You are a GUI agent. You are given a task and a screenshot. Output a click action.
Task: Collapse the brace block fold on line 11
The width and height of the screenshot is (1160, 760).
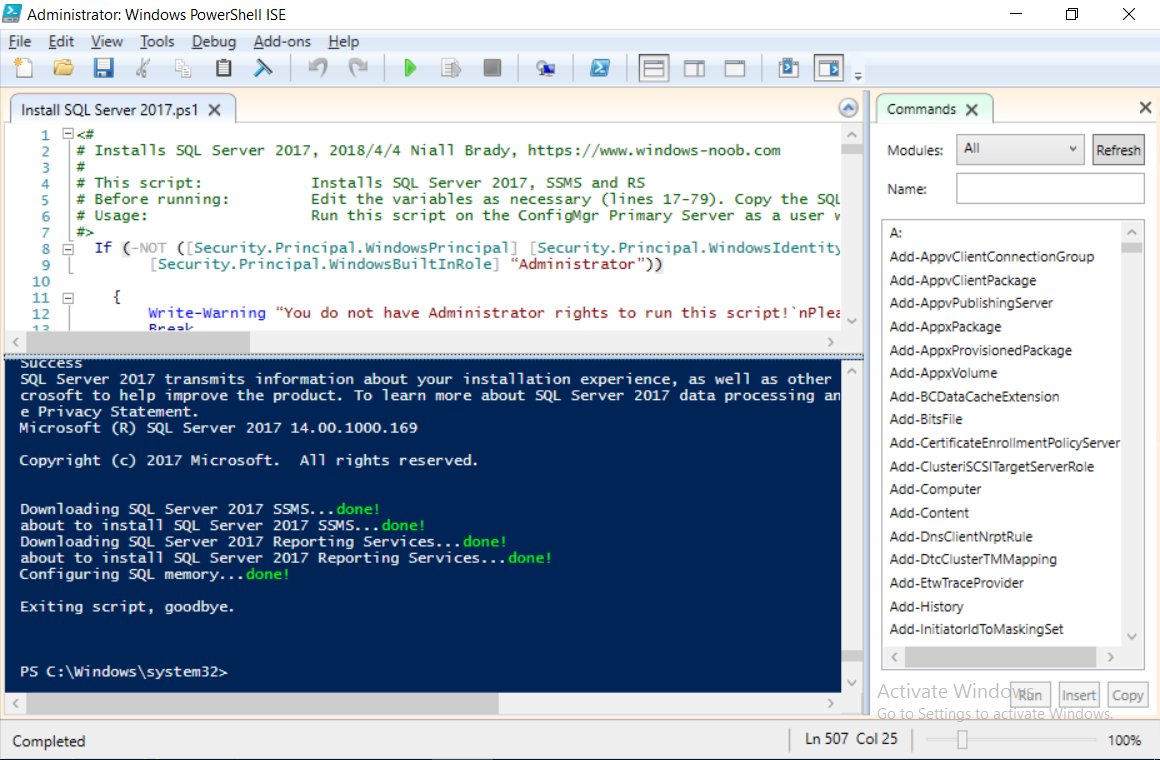(67, 298)
